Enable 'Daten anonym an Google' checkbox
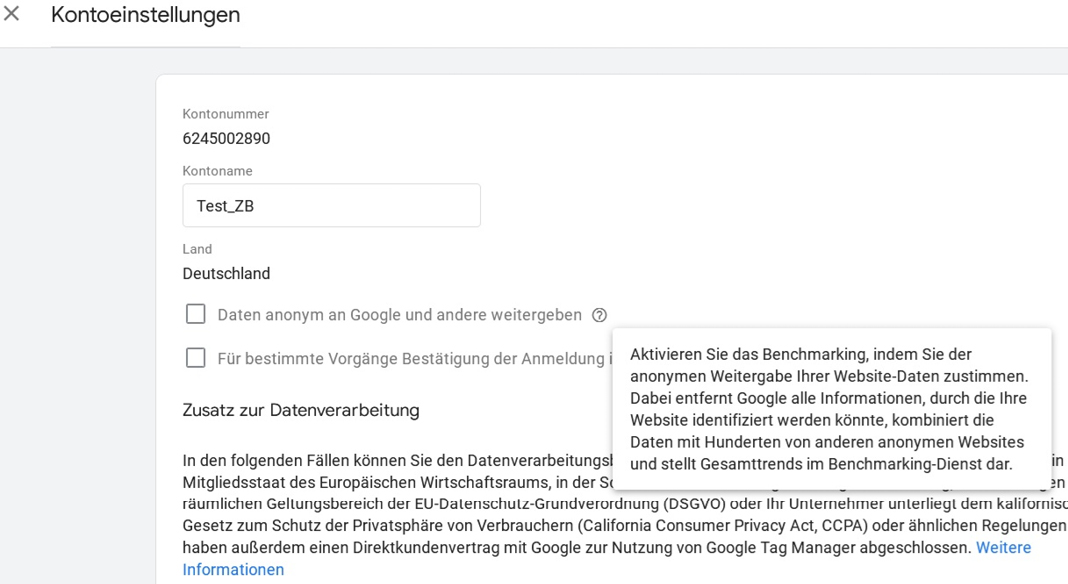 (196, 315)
